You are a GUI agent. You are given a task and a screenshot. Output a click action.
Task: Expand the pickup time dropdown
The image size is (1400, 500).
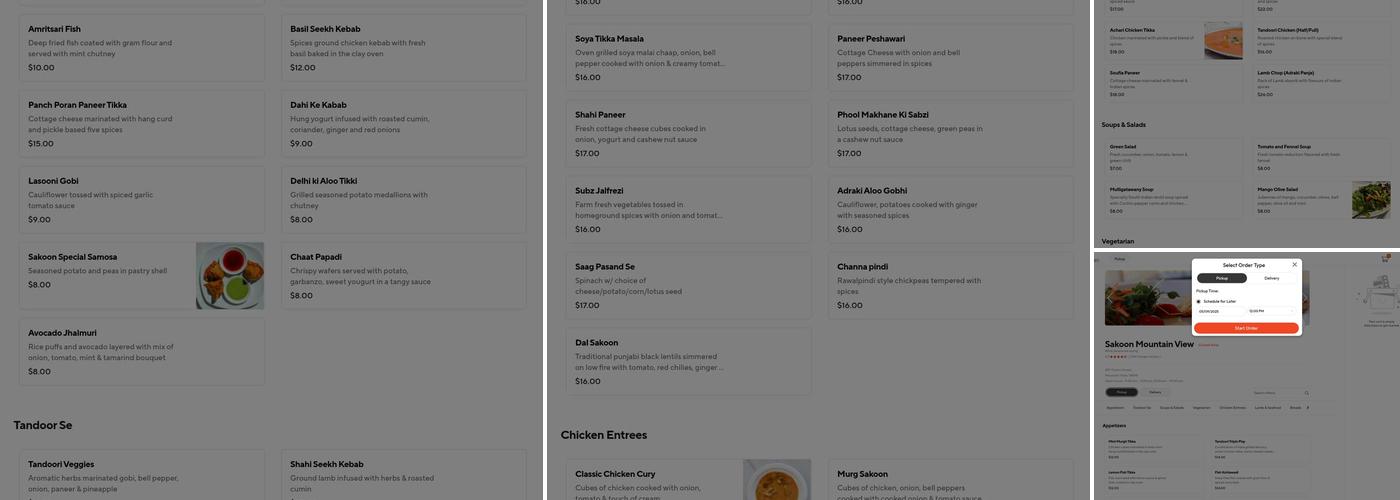[1271, 311]
